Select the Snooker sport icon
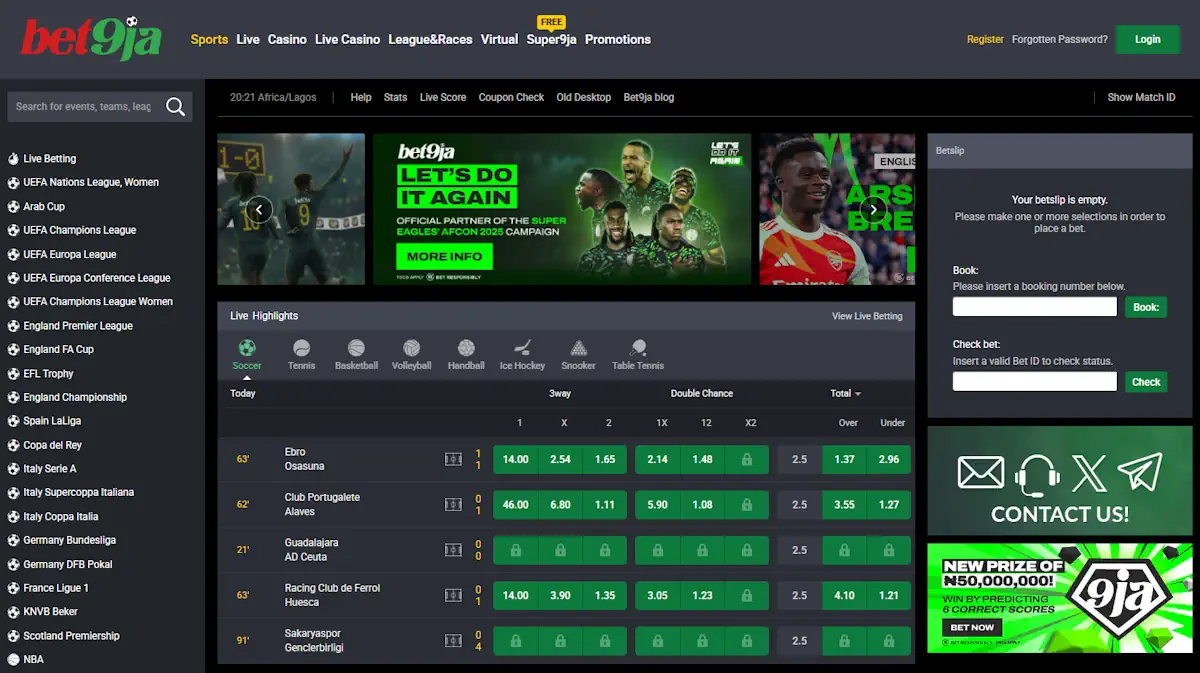This screenshot has width=1200, height=673. pyautogui.click(x=578, y=353)
